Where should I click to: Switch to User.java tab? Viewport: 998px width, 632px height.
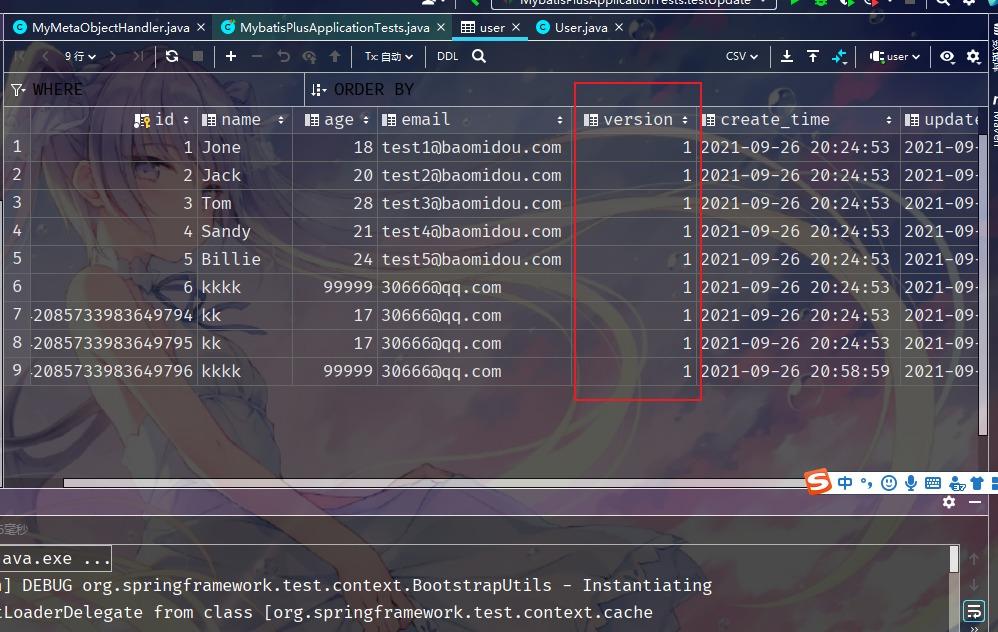point(580,27)
